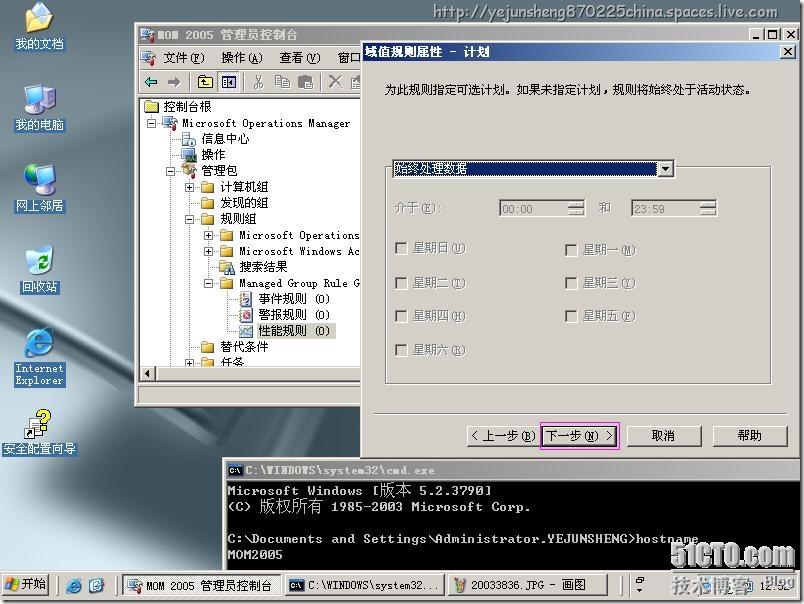
Task: Open the 安全配置向导 desktop shortcut
Action: tap(39, 433)
